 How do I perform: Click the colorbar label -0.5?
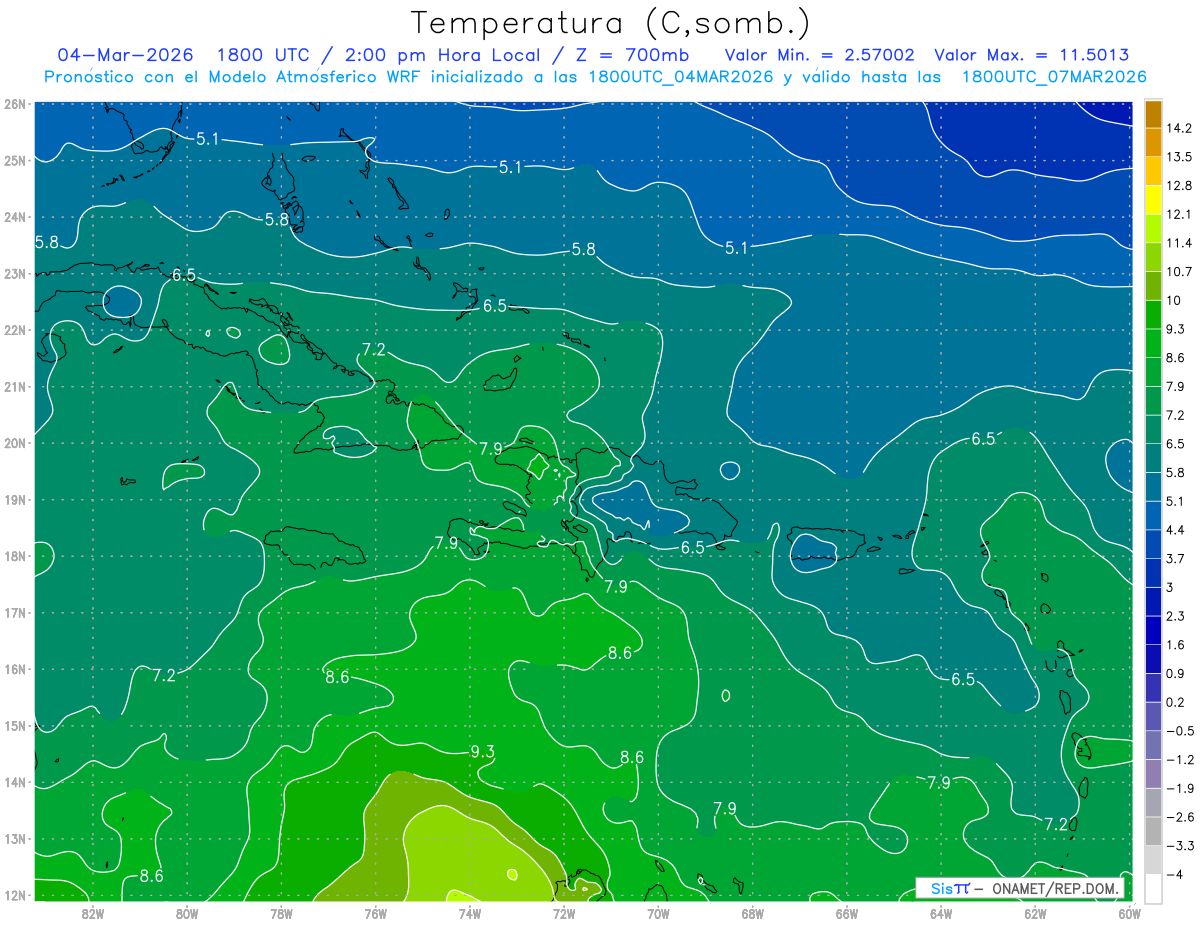(x=1179, y=730)
